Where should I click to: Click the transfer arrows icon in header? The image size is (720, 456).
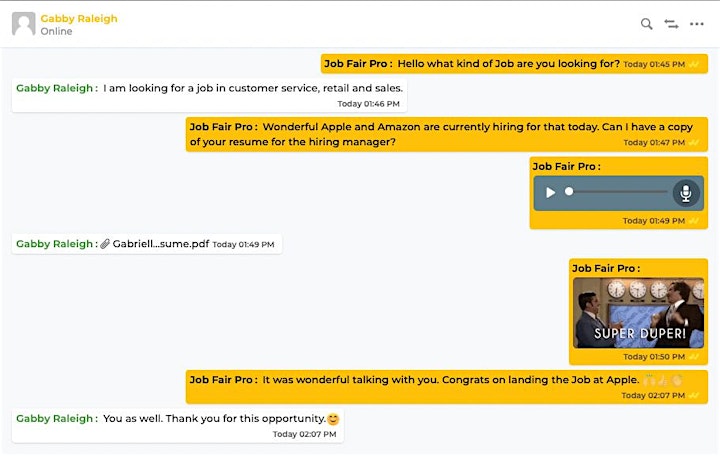671,24
